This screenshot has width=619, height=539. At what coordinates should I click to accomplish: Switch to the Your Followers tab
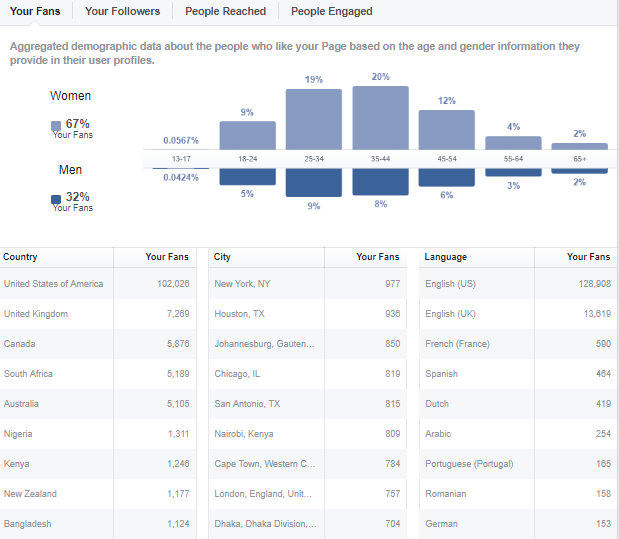coord(122,11)
